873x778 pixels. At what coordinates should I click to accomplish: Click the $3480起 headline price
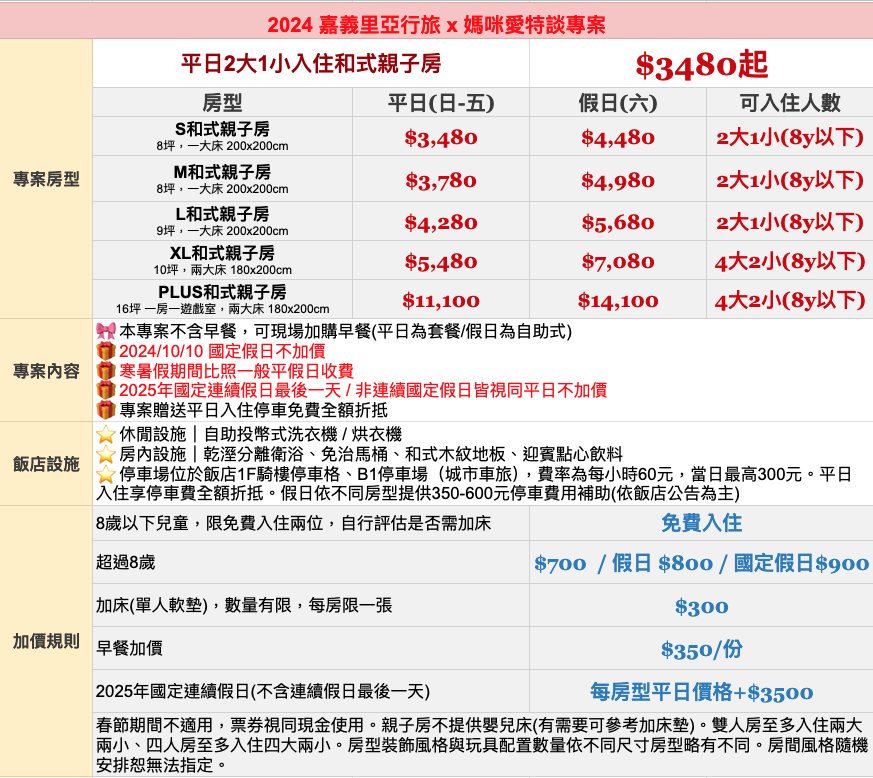701,65
